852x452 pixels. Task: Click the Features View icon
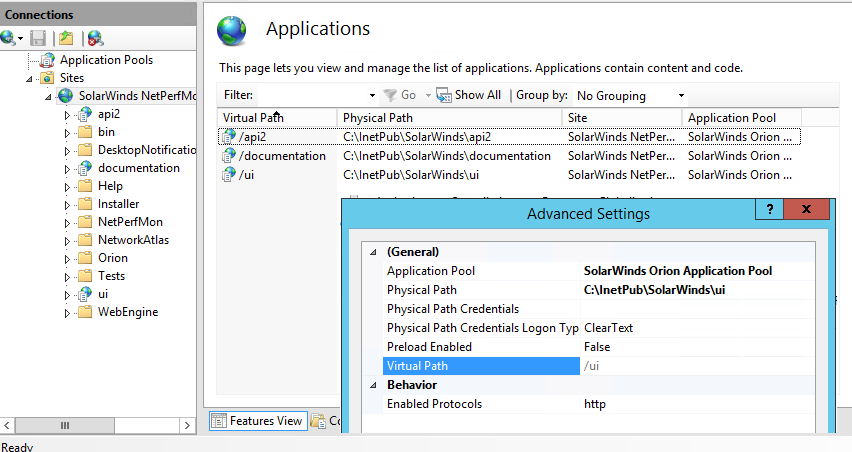point(218,421)
